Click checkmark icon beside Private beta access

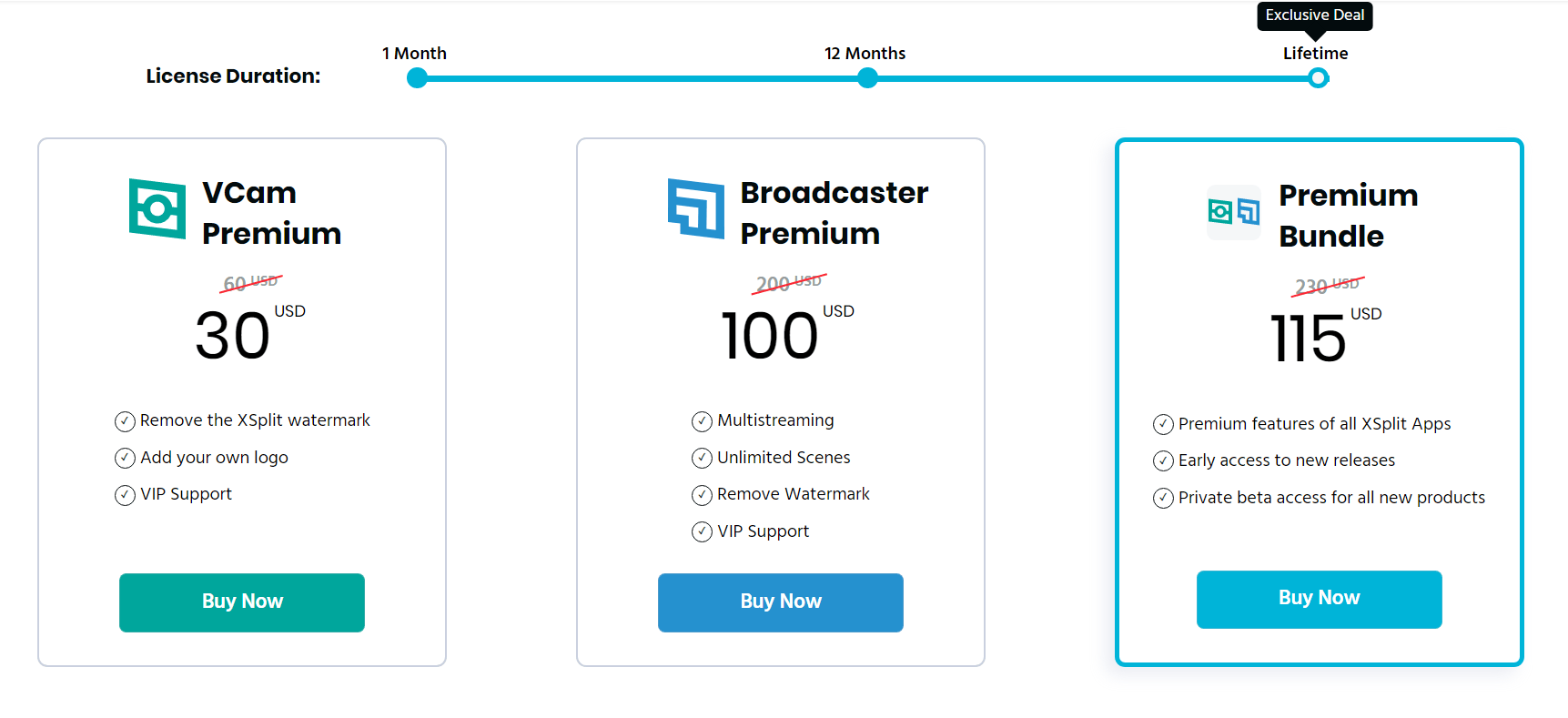tap(1163, 499)
